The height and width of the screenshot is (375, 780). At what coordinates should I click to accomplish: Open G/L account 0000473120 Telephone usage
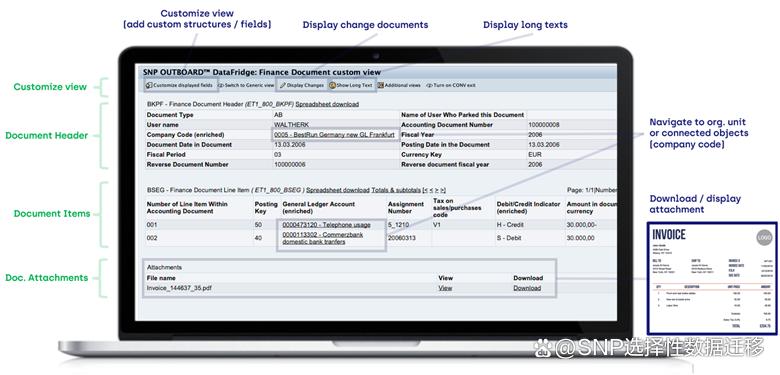tap(326, 225)
